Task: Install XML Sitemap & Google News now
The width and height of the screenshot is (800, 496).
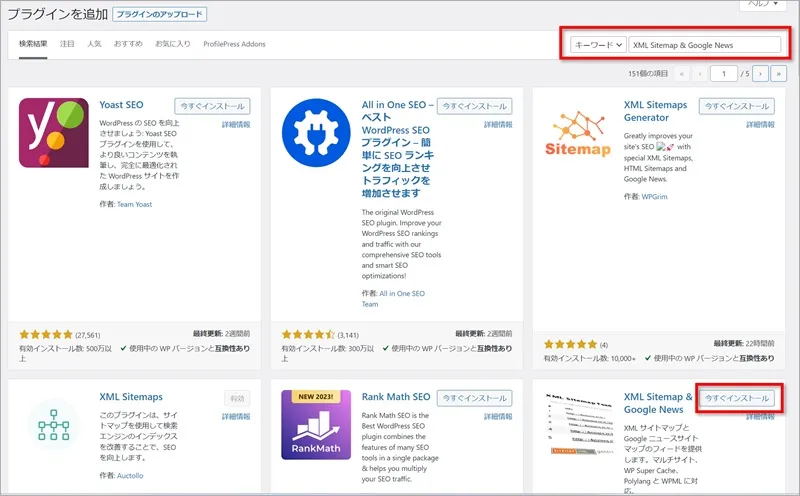Action: click(x=737, y=398)
